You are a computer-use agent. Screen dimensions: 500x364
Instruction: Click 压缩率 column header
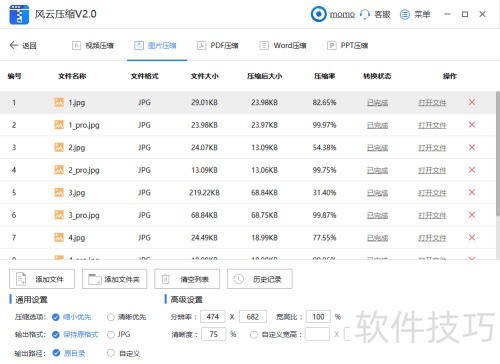point(324,76)
